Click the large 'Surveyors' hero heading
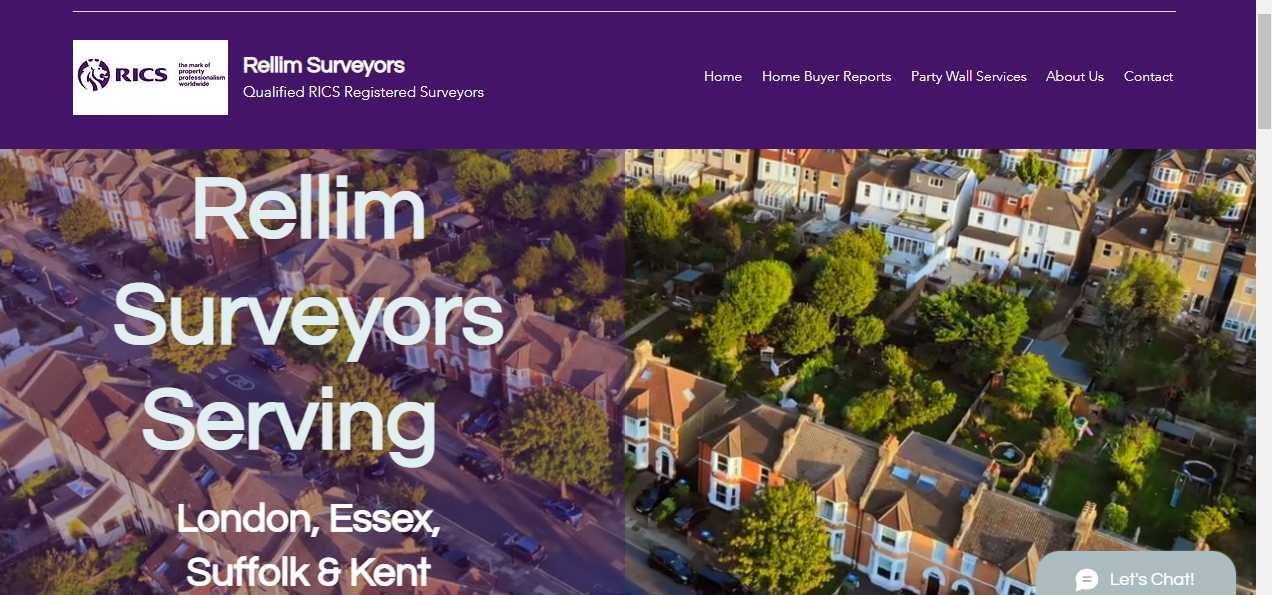The image size is (1272, 595). point(309,316)
